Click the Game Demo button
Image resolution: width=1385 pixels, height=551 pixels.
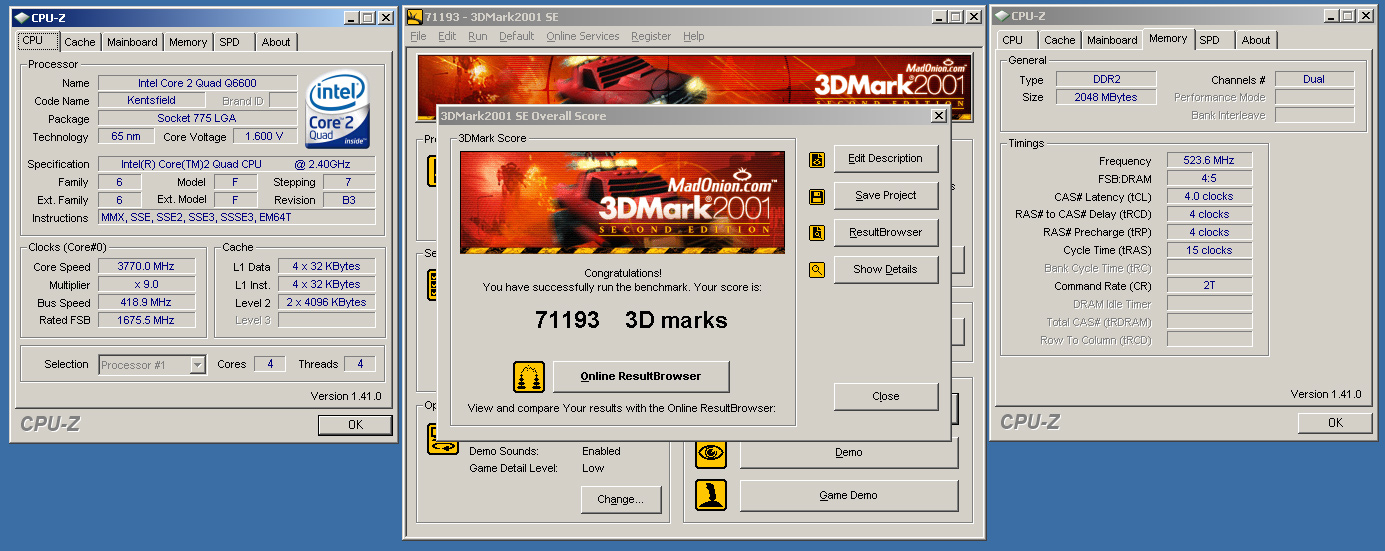[849, 495]
